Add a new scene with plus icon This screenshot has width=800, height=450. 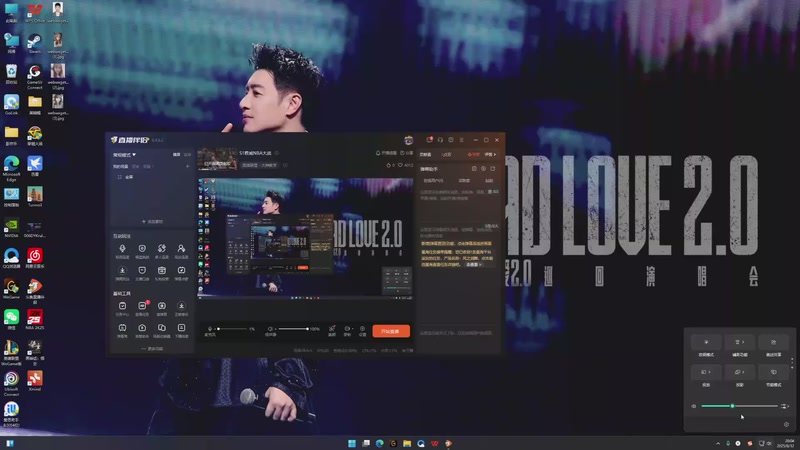187,166
